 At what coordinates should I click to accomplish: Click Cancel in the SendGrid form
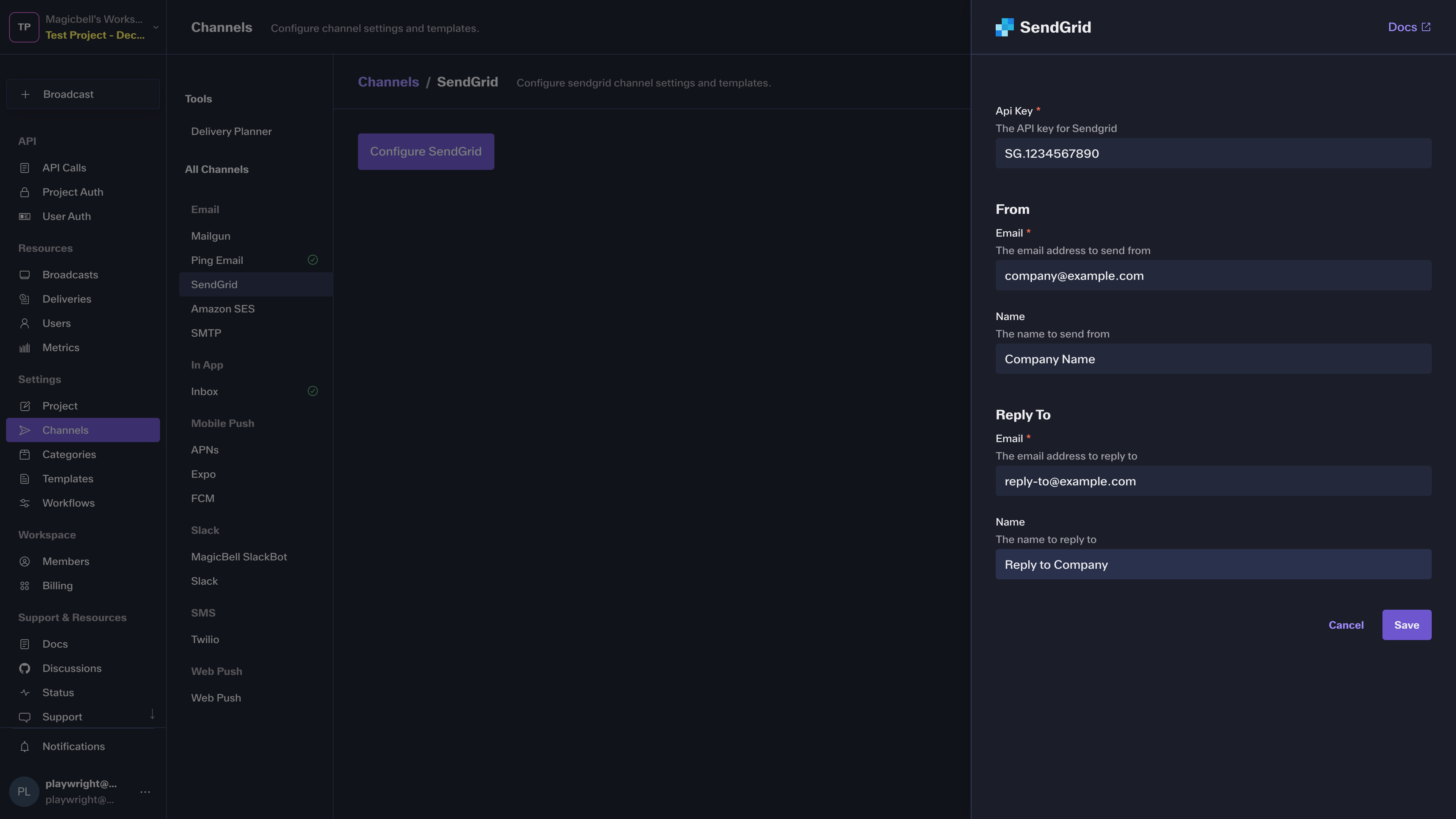pos(1346,624)
